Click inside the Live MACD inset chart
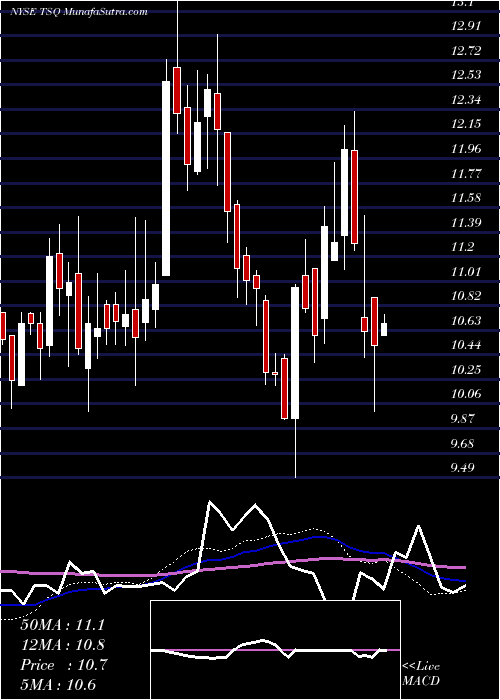Image resolution: width=500 pixels, height=700 pixels. pyautogui.click(x=275, y=650)
